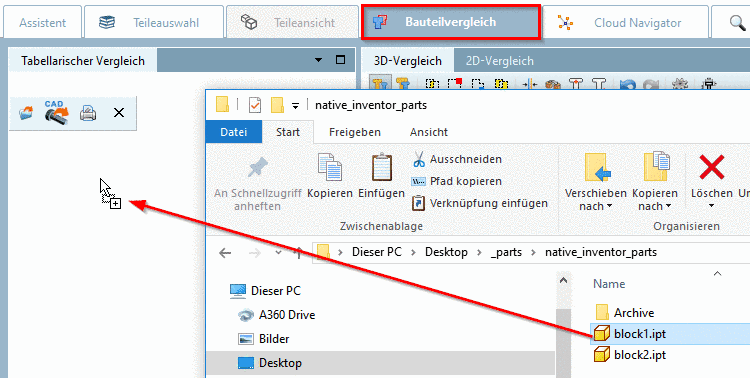Open the Customize Quick Access Toolbar dropdown
Viewport: 750px width, 378px height.
click(296, 106)
